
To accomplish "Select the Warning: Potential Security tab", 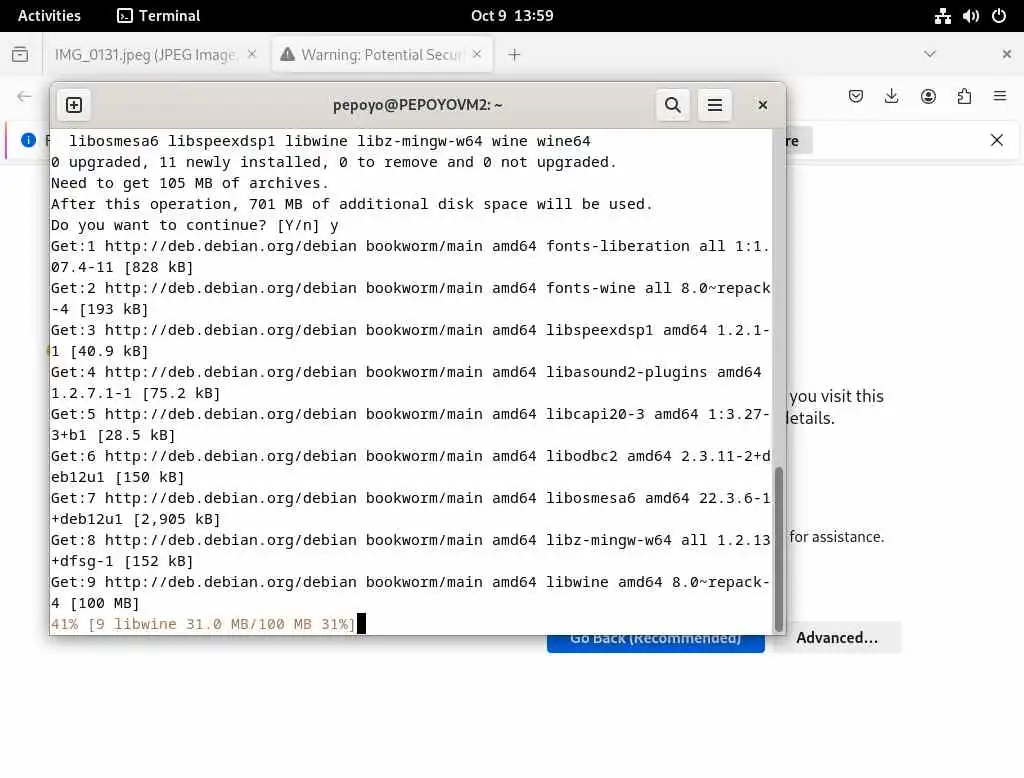I will pos(382,55).
